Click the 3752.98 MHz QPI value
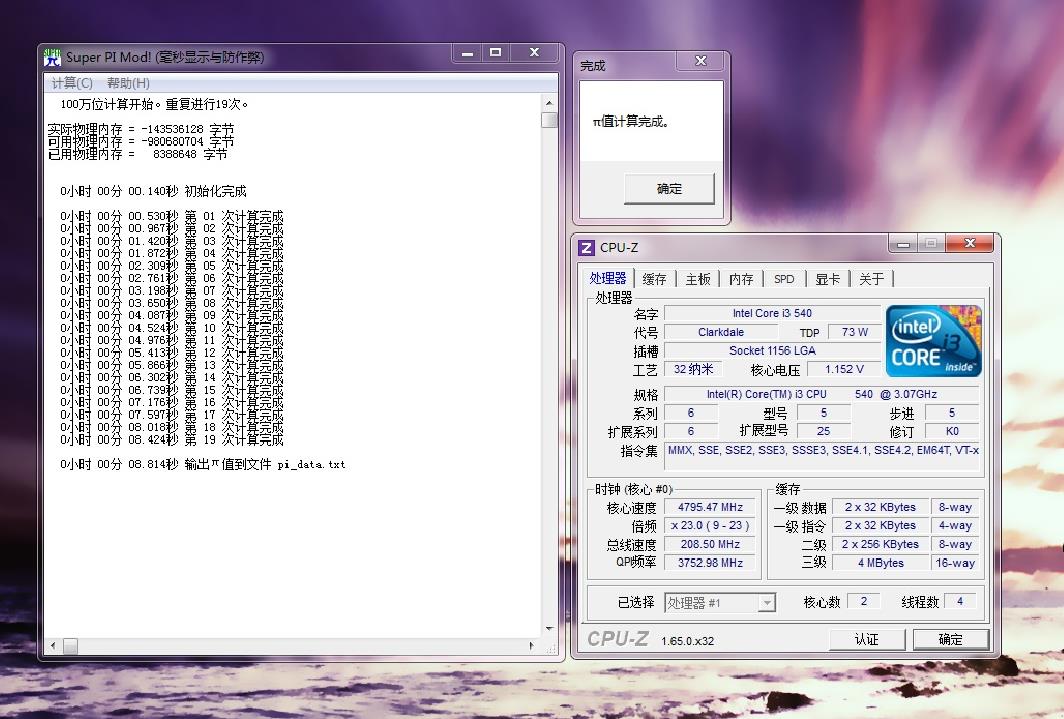This screenshot has height=719, width=1064. coord(710,562)
